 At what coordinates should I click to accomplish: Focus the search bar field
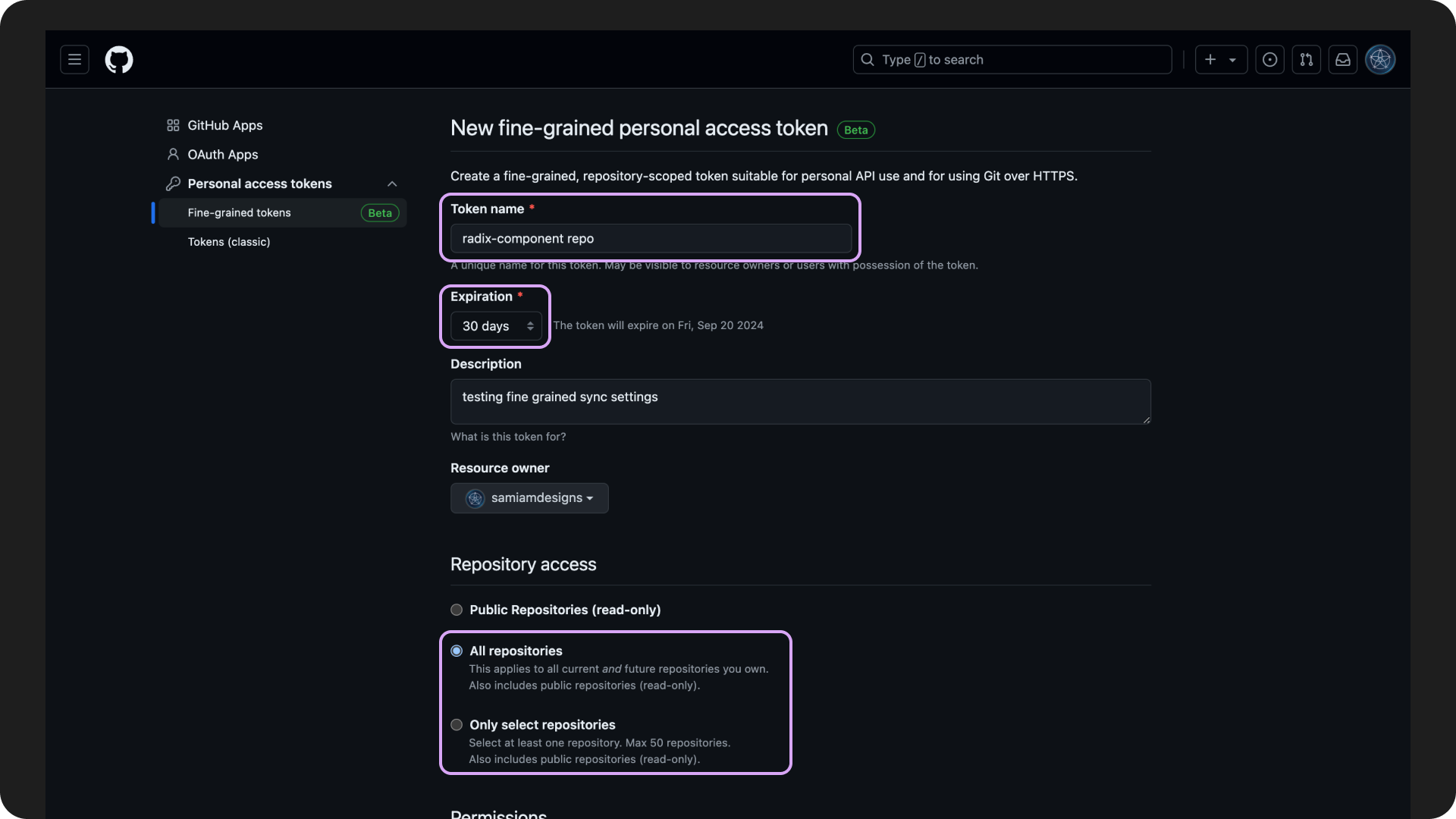(x=1012, y=59)
